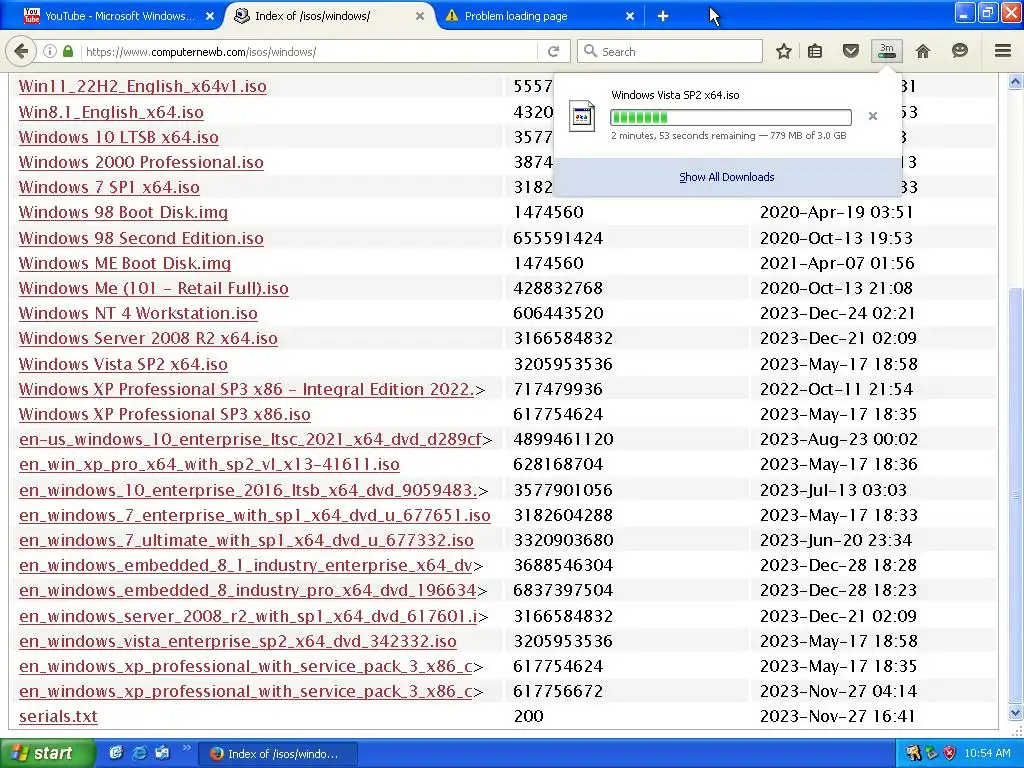Toggle the downloads panel button
Image resolution: width=1024 pixels, height=768 pixels.
tap(887, 51)
